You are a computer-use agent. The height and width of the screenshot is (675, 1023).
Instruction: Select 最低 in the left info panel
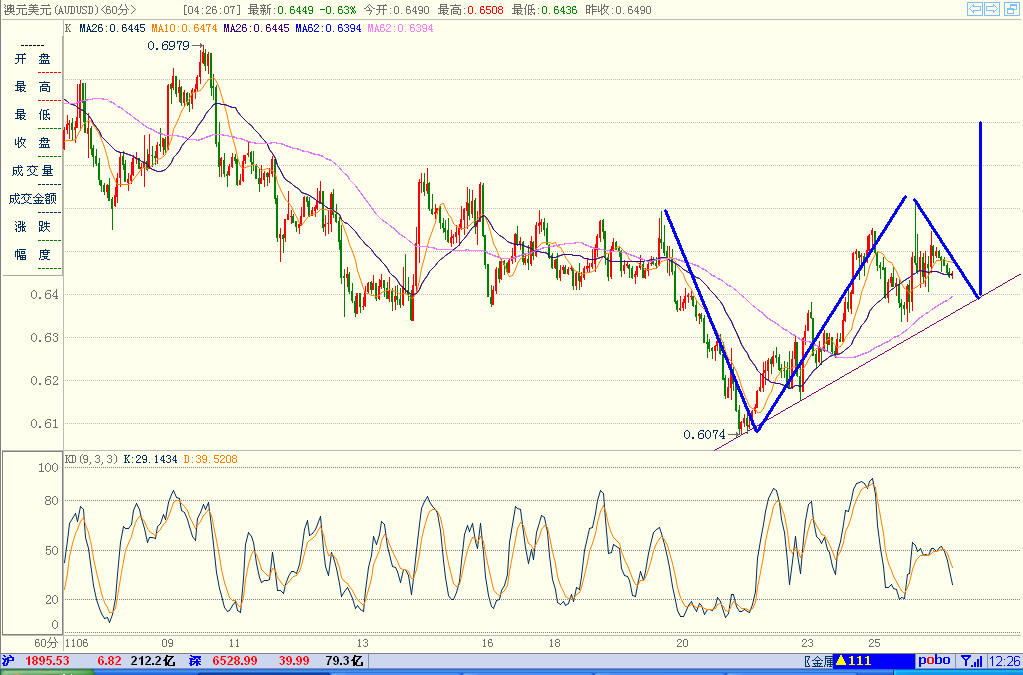pyautogui.click(x=33, y=115)
